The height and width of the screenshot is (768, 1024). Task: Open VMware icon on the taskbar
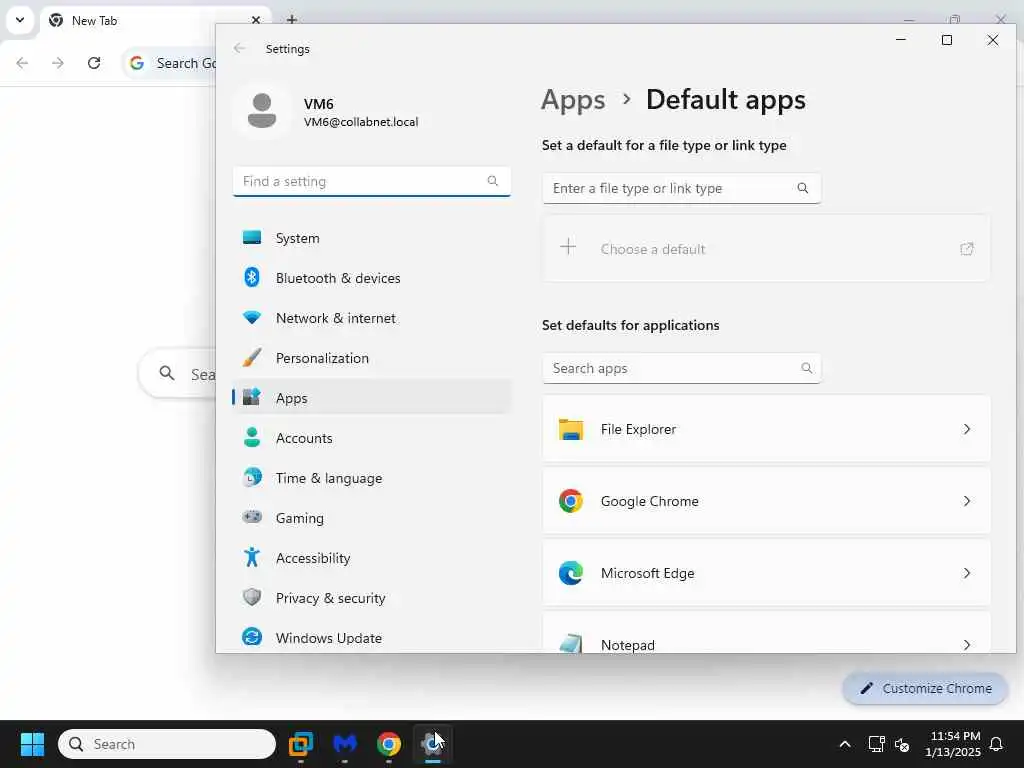click(300, 744)
